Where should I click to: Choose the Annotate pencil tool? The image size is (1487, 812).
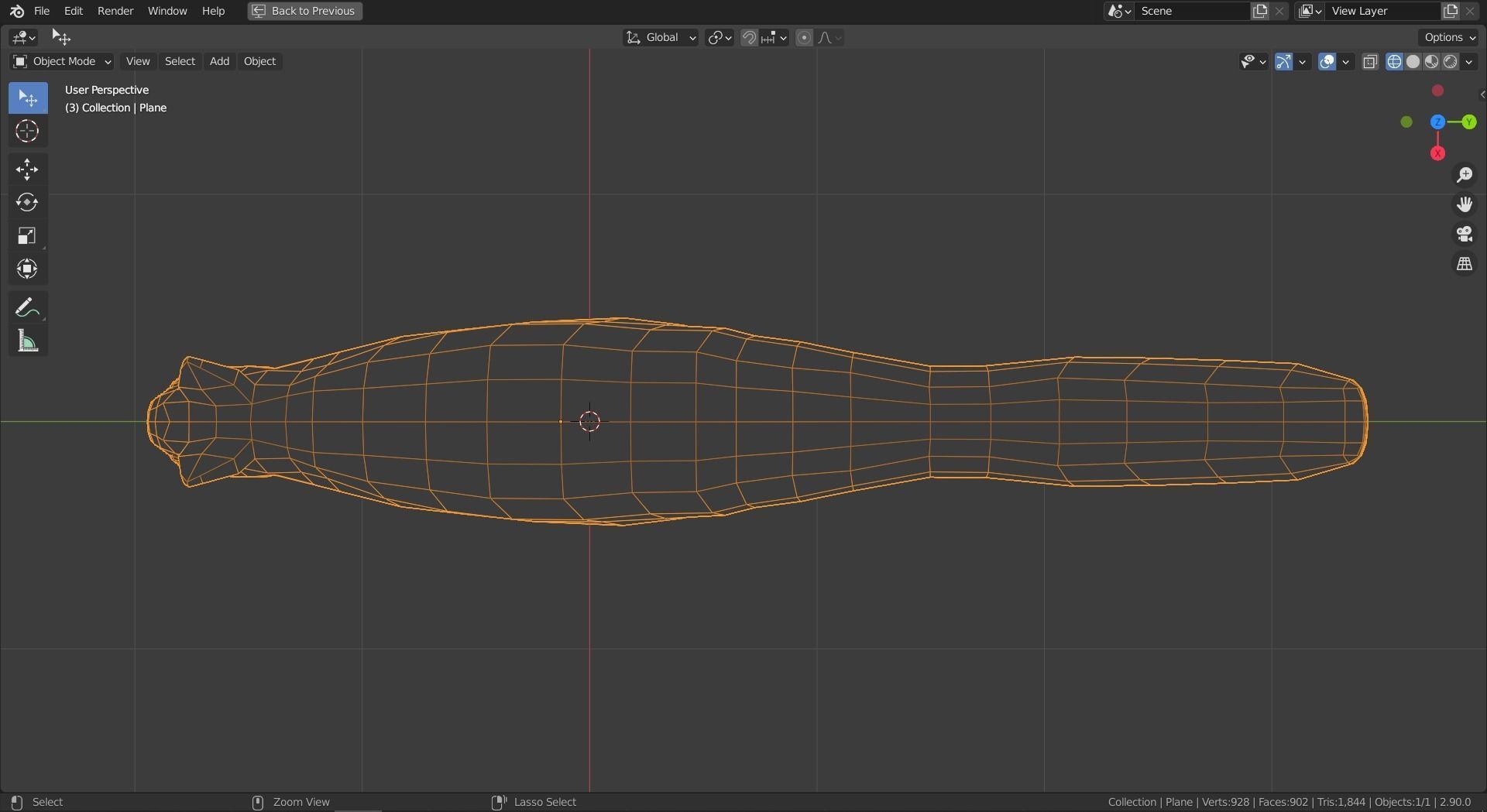pos(28,308)
